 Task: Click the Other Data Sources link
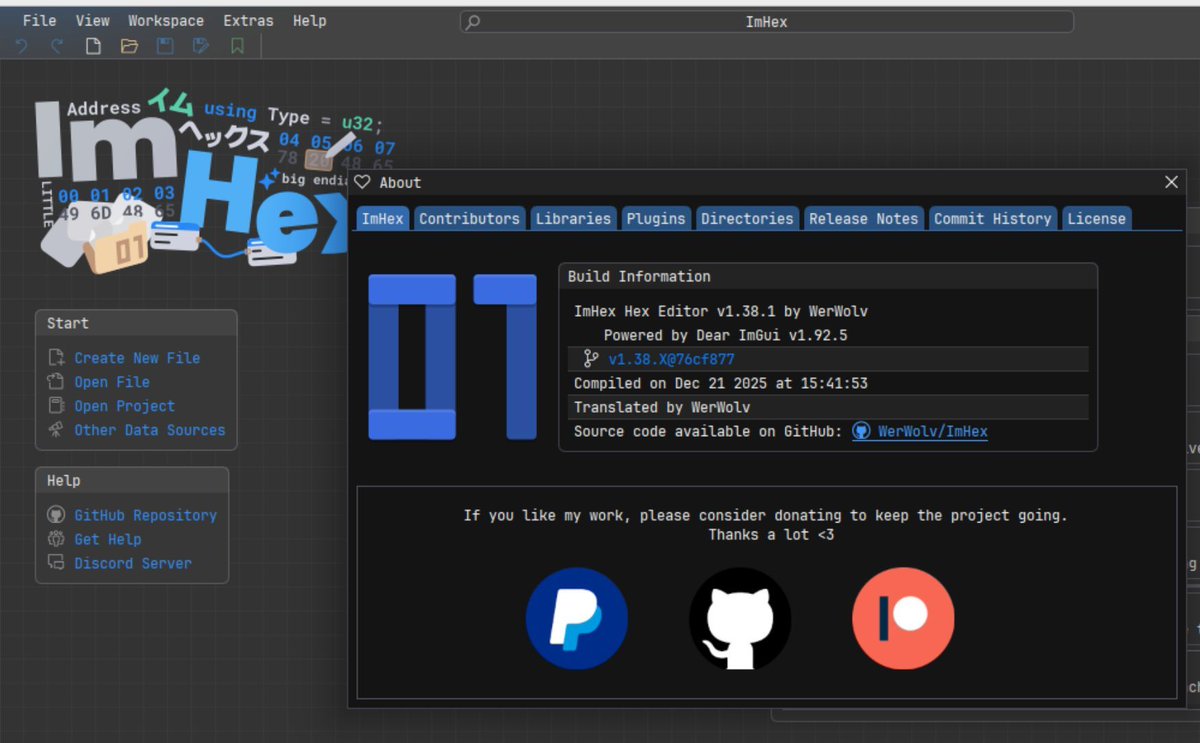150,430
